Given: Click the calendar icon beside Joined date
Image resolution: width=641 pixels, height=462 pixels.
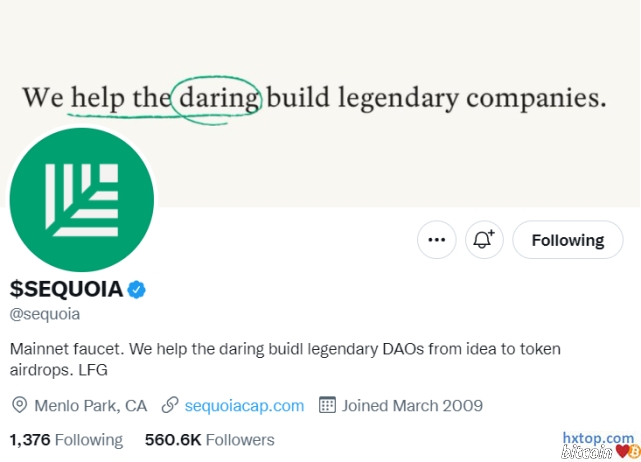Looking at the screenshot, I should [x=326, y=405].
